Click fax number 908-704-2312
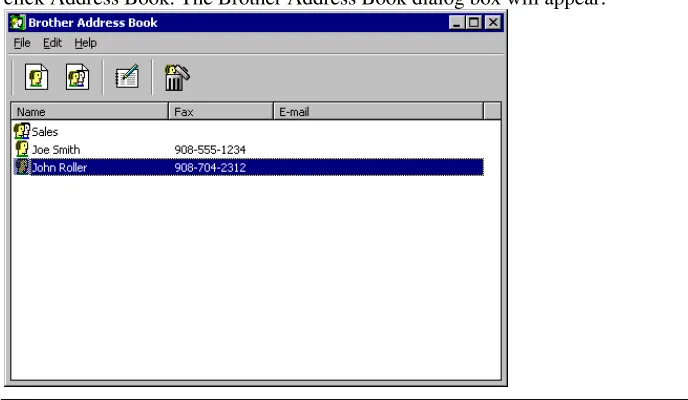The image size is (688, 400). pos(210,168)
